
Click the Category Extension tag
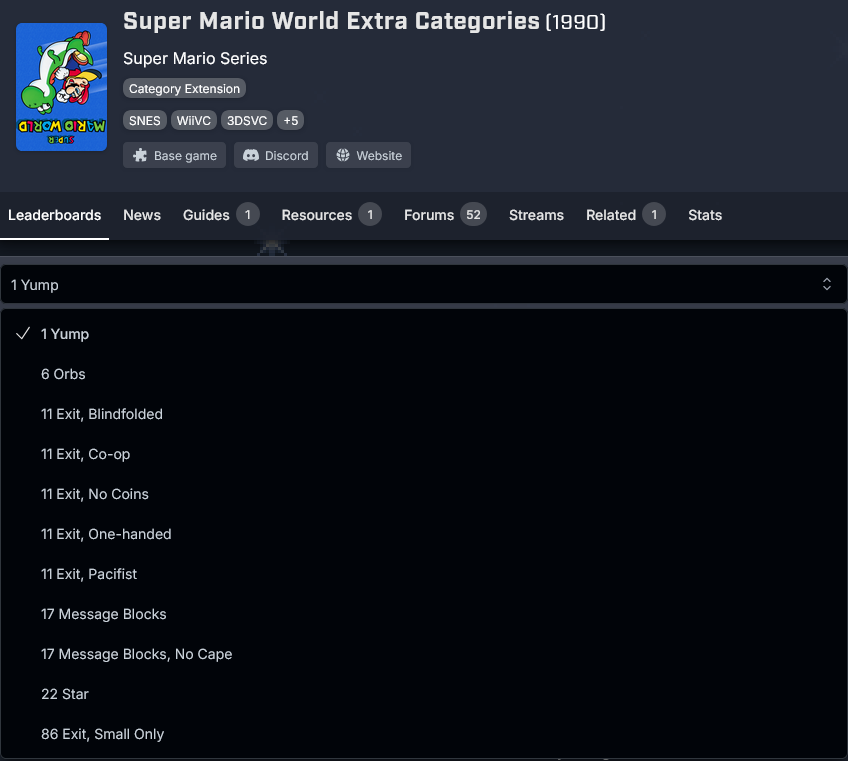coord(184,89)
